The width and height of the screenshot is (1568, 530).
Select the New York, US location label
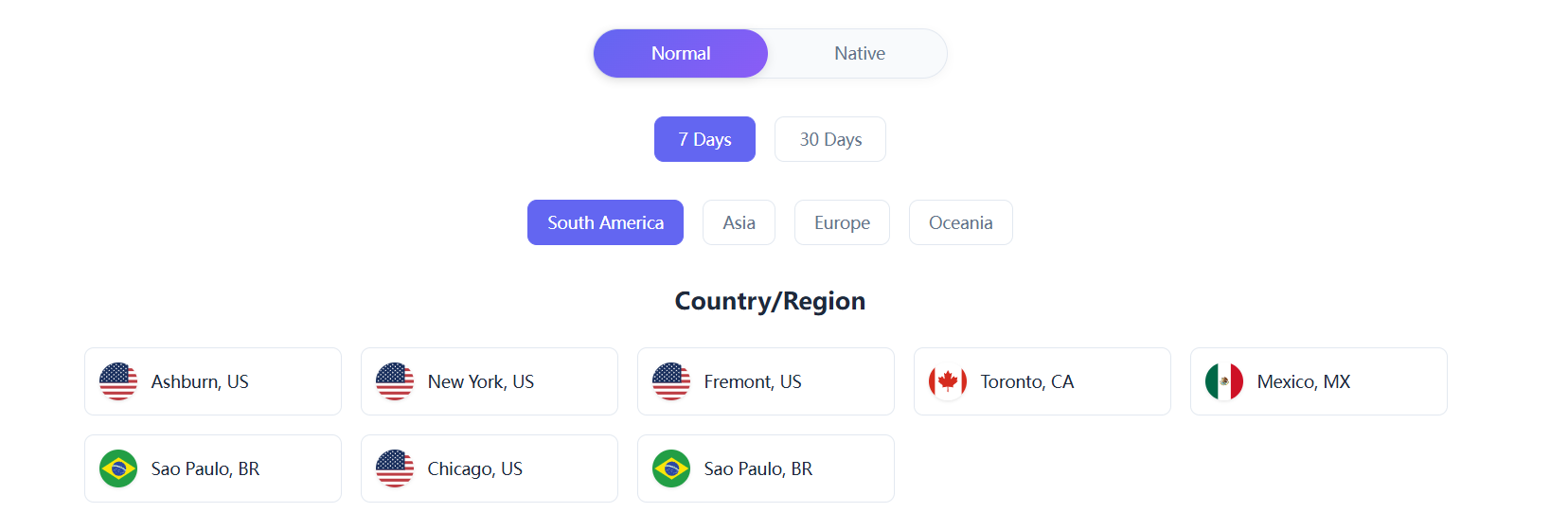pyautogui.click(x=480, y=381)
